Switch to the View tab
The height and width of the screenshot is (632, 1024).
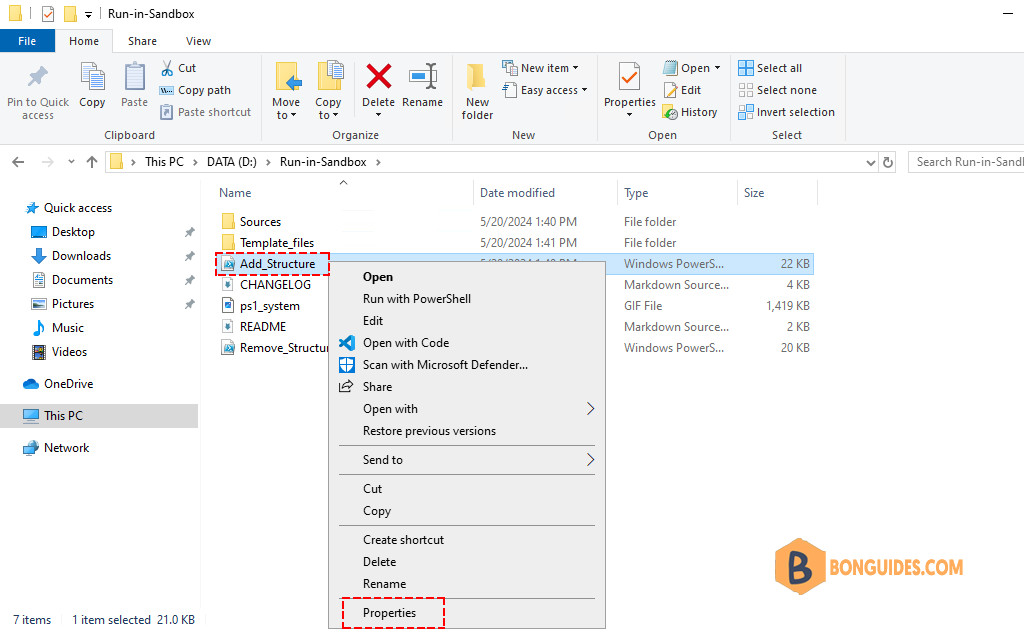199,41
